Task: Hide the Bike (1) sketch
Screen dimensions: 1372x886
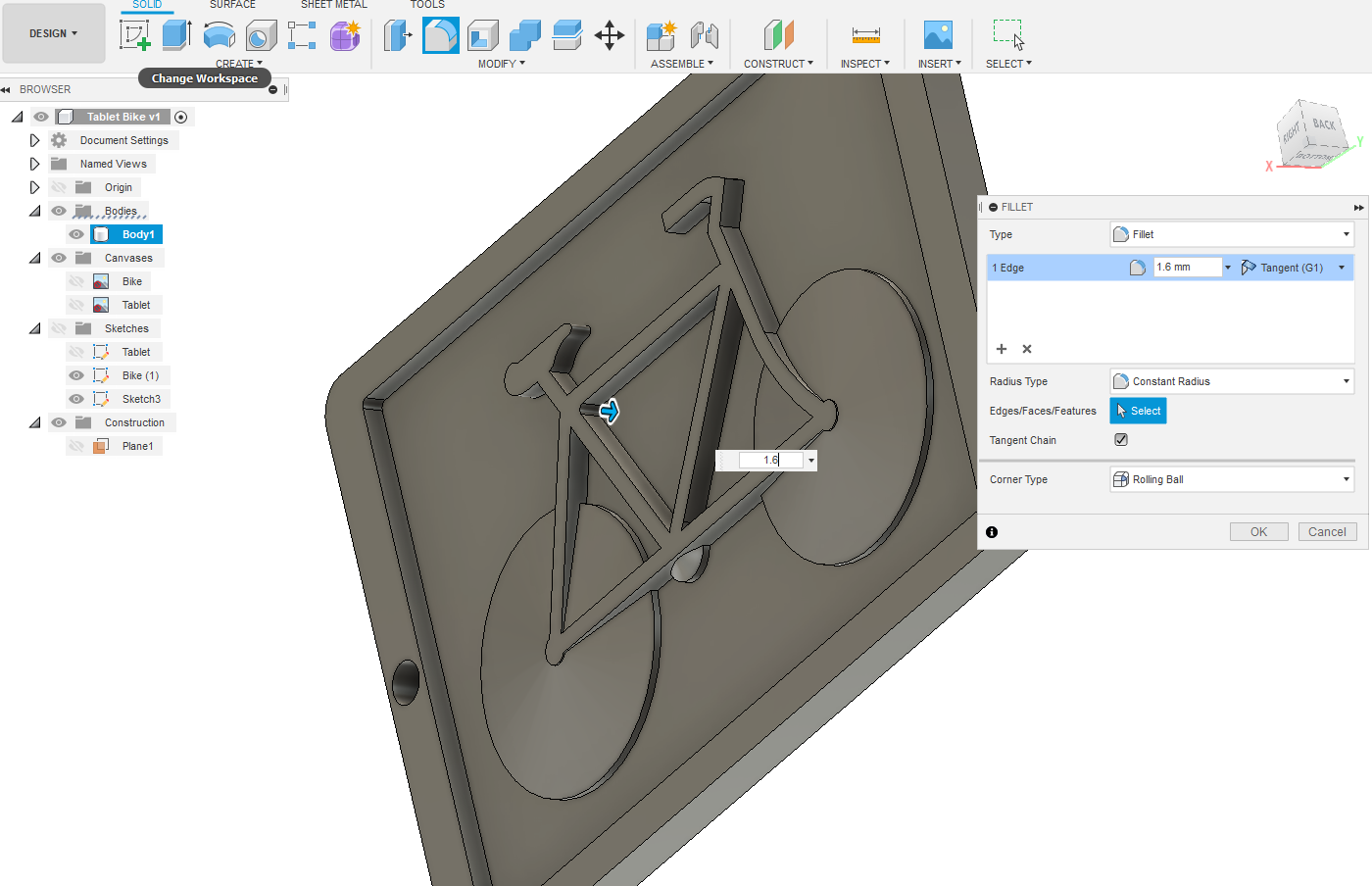Action: click(76, 375)
